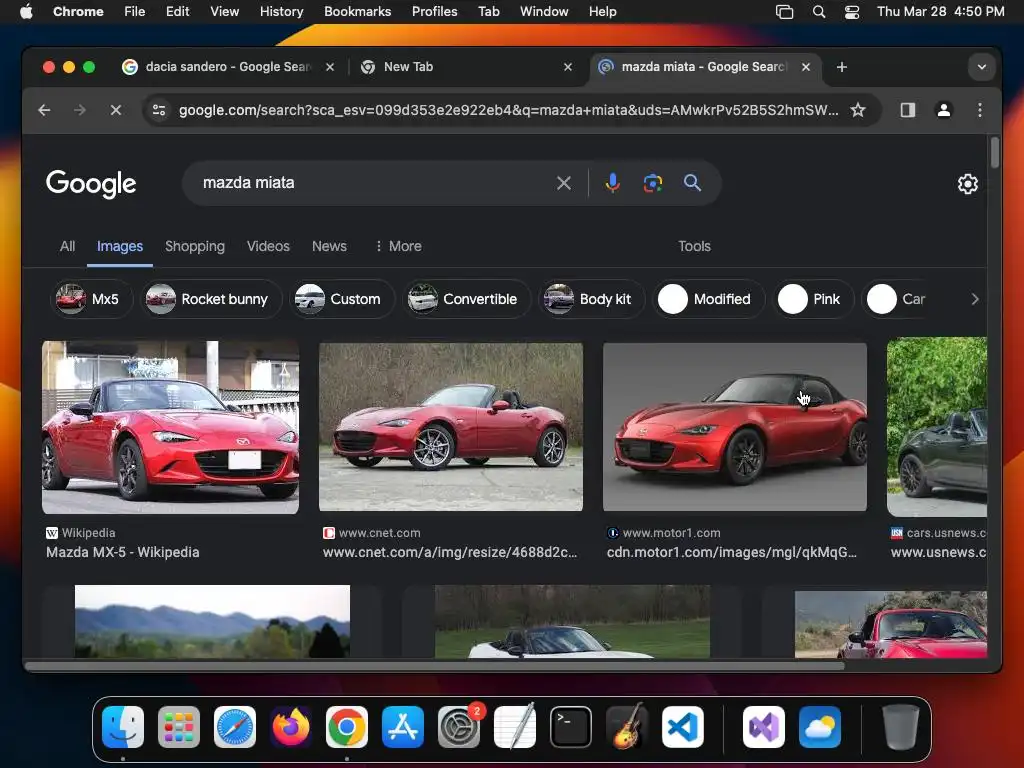This screenshot has height=768, width=1024.
Task: Stop loading the page button
Action: coord(116,110)
